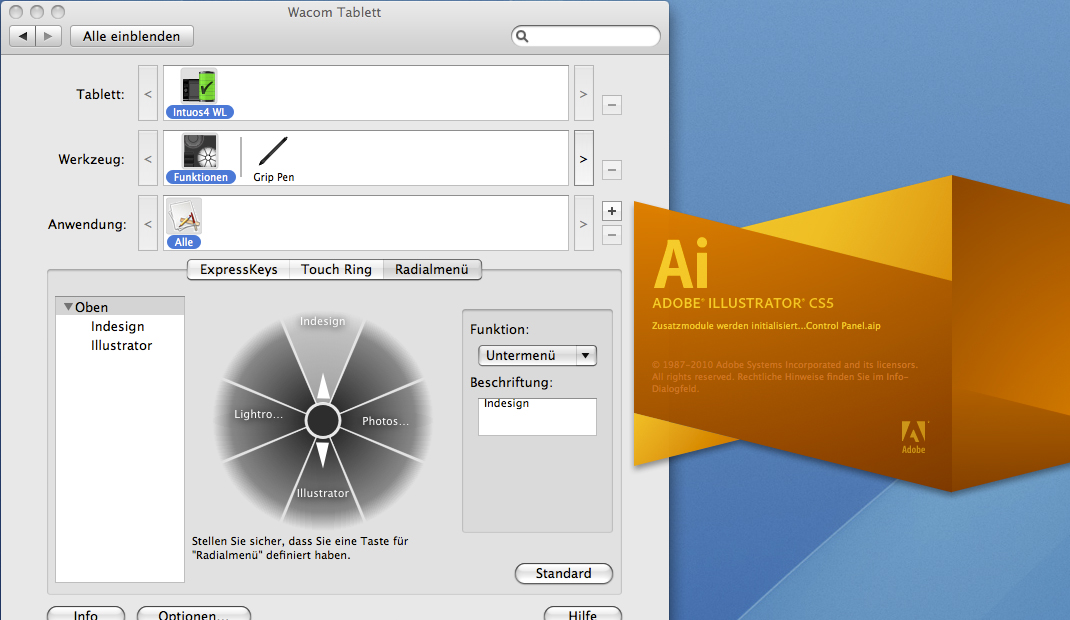
Task: Open the Funktion Untermenü dropdown
Action: [537, 355]
